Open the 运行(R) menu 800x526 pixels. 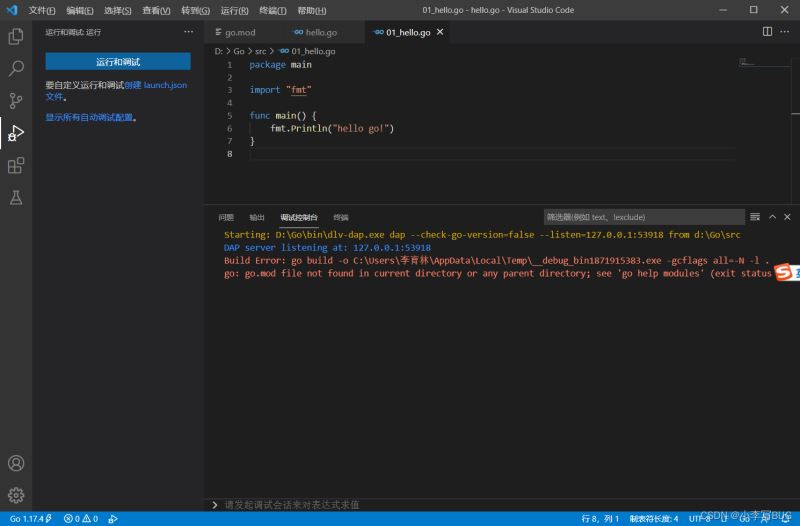point(234,10)
